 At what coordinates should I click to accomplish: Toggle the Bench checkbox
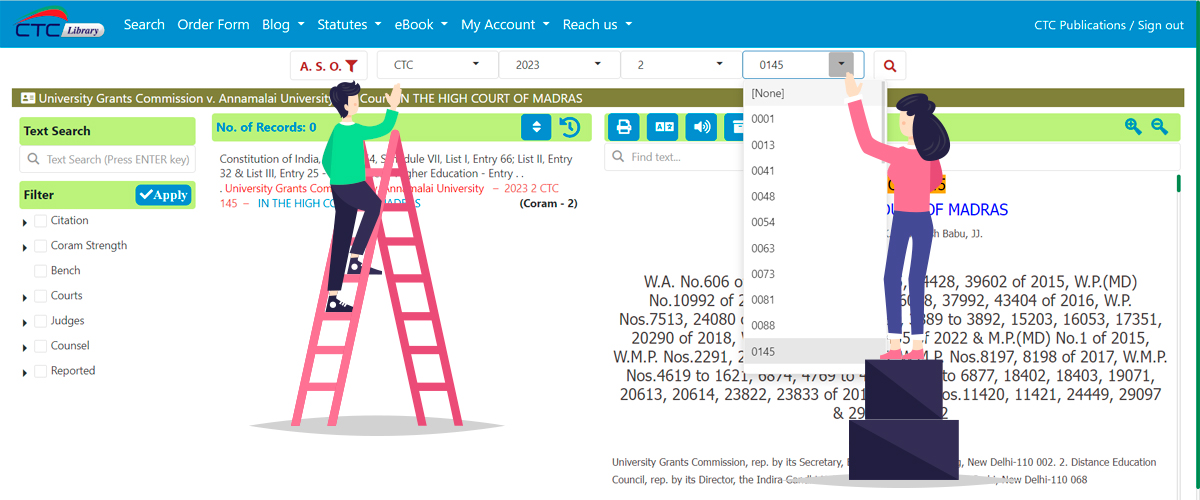pyautogui.click(x=41, y=271)
